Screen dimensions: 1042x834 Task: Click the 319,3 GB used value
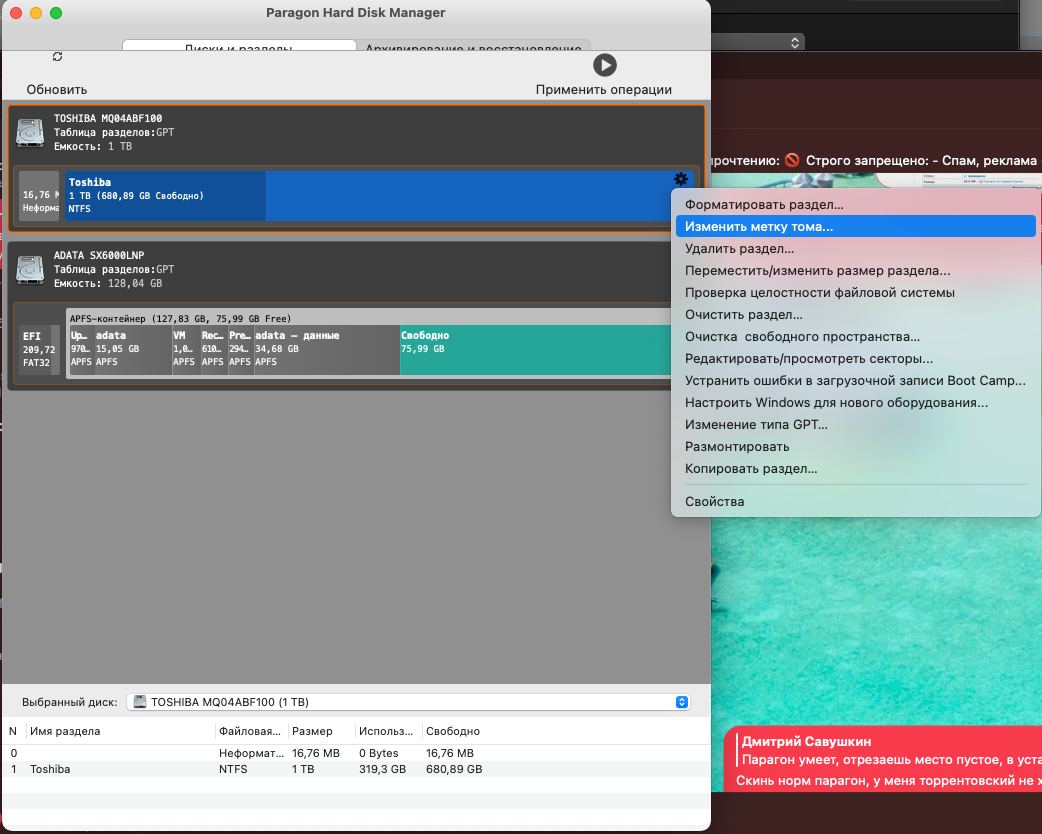[x=382, y=769]
